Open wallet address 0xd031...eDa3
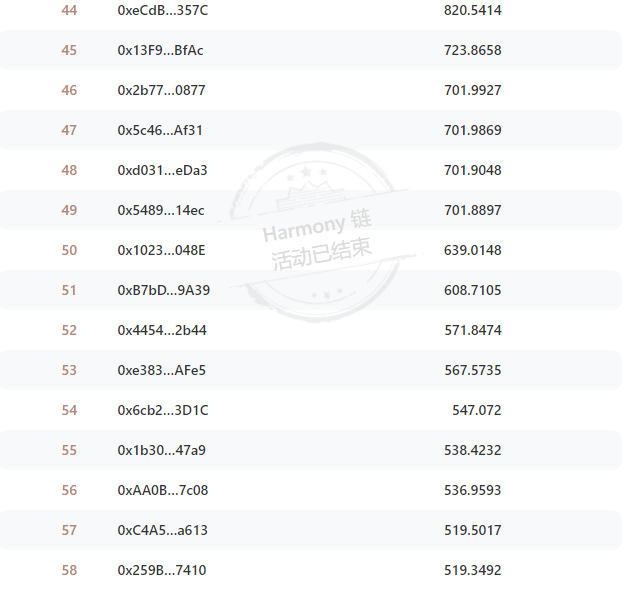This screenshot has height=590, width=629. click(162, 170)
